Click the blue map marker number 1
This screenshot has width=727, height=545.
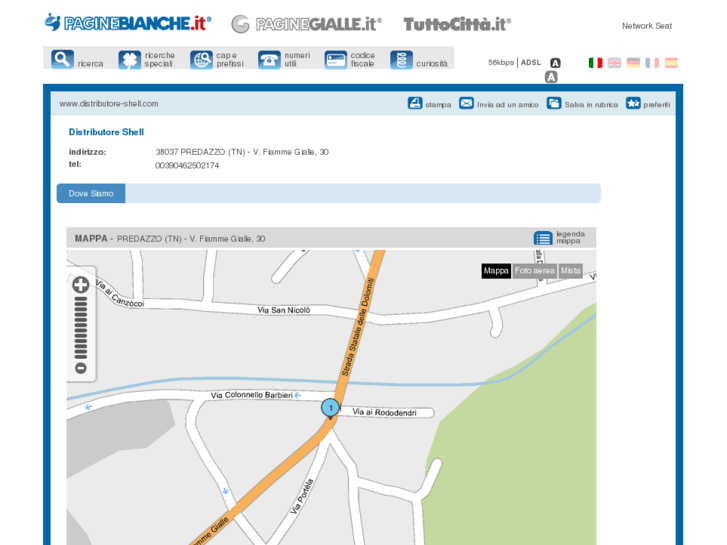pos(330,409)
